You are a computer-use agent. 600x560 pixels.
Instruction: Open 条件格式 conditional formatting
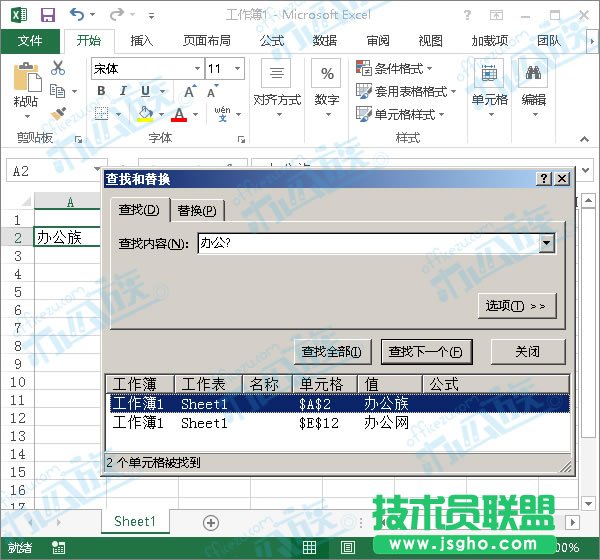point(394,69)
